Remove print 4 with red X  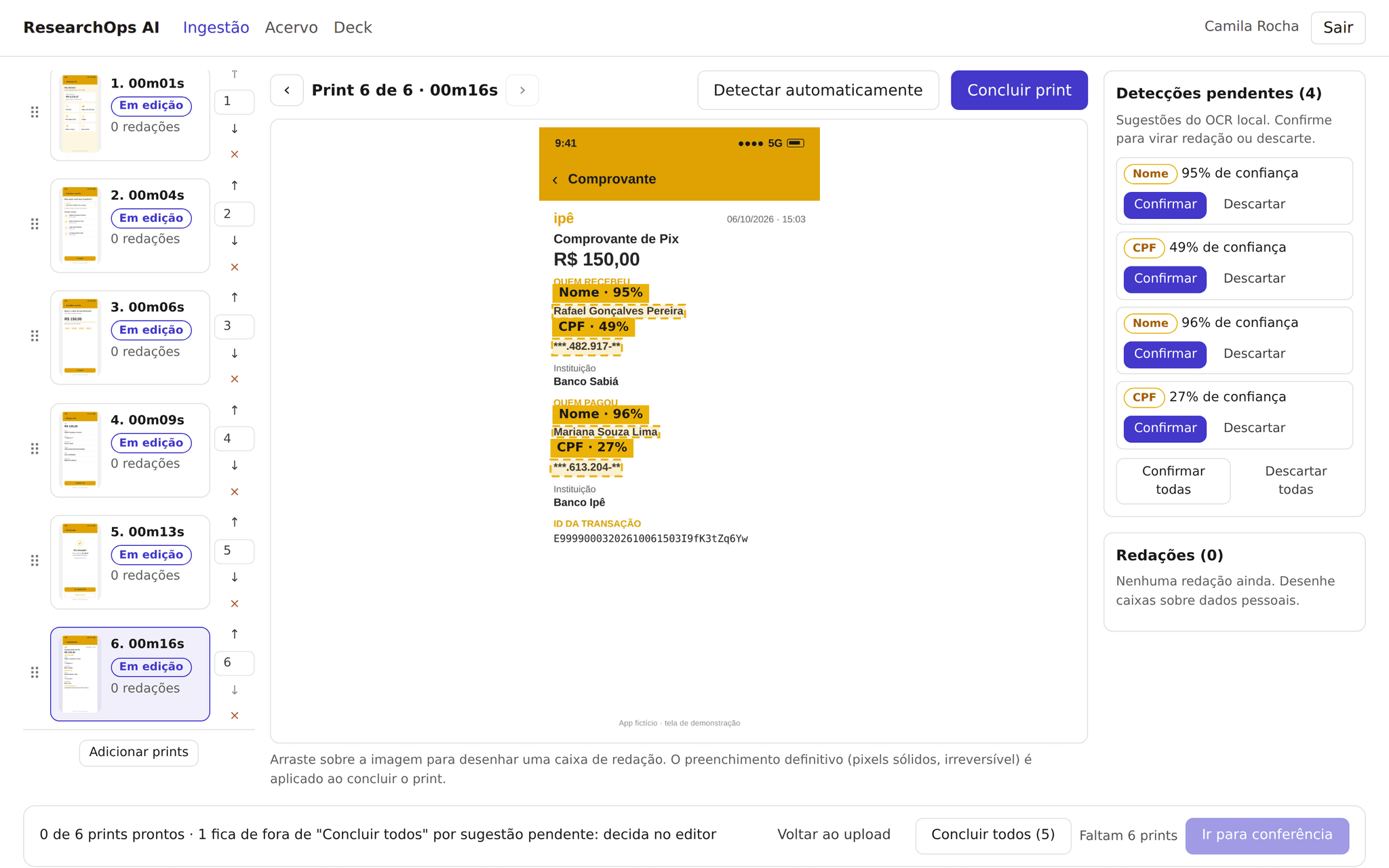235,492
